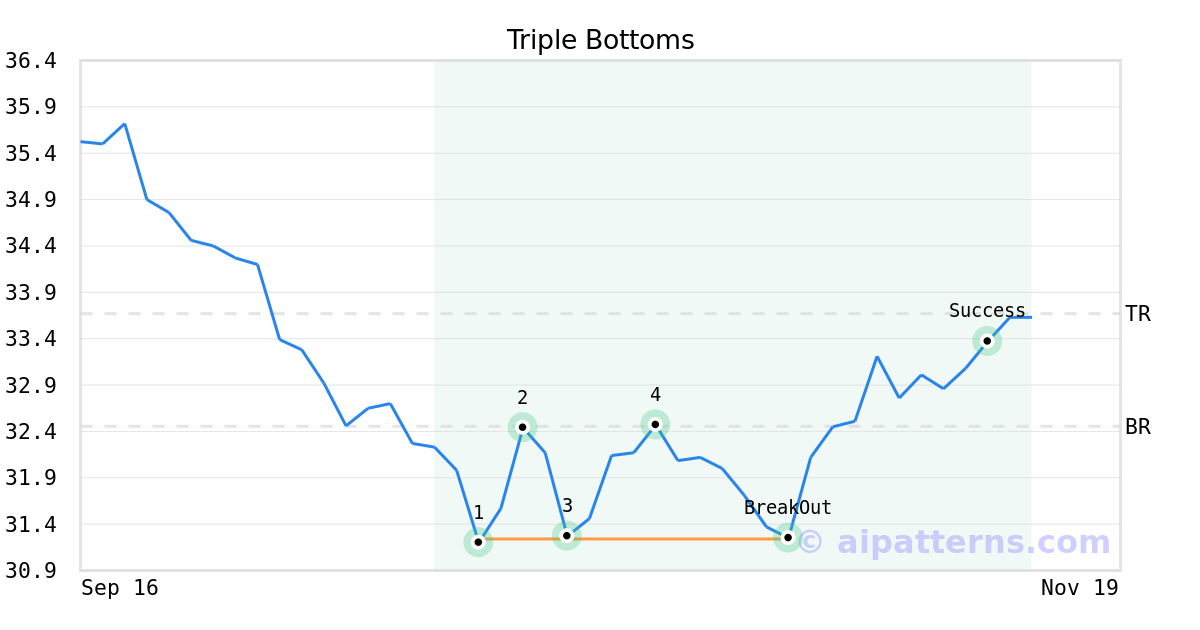Click the BreakOut text label

tap(788, 508)
